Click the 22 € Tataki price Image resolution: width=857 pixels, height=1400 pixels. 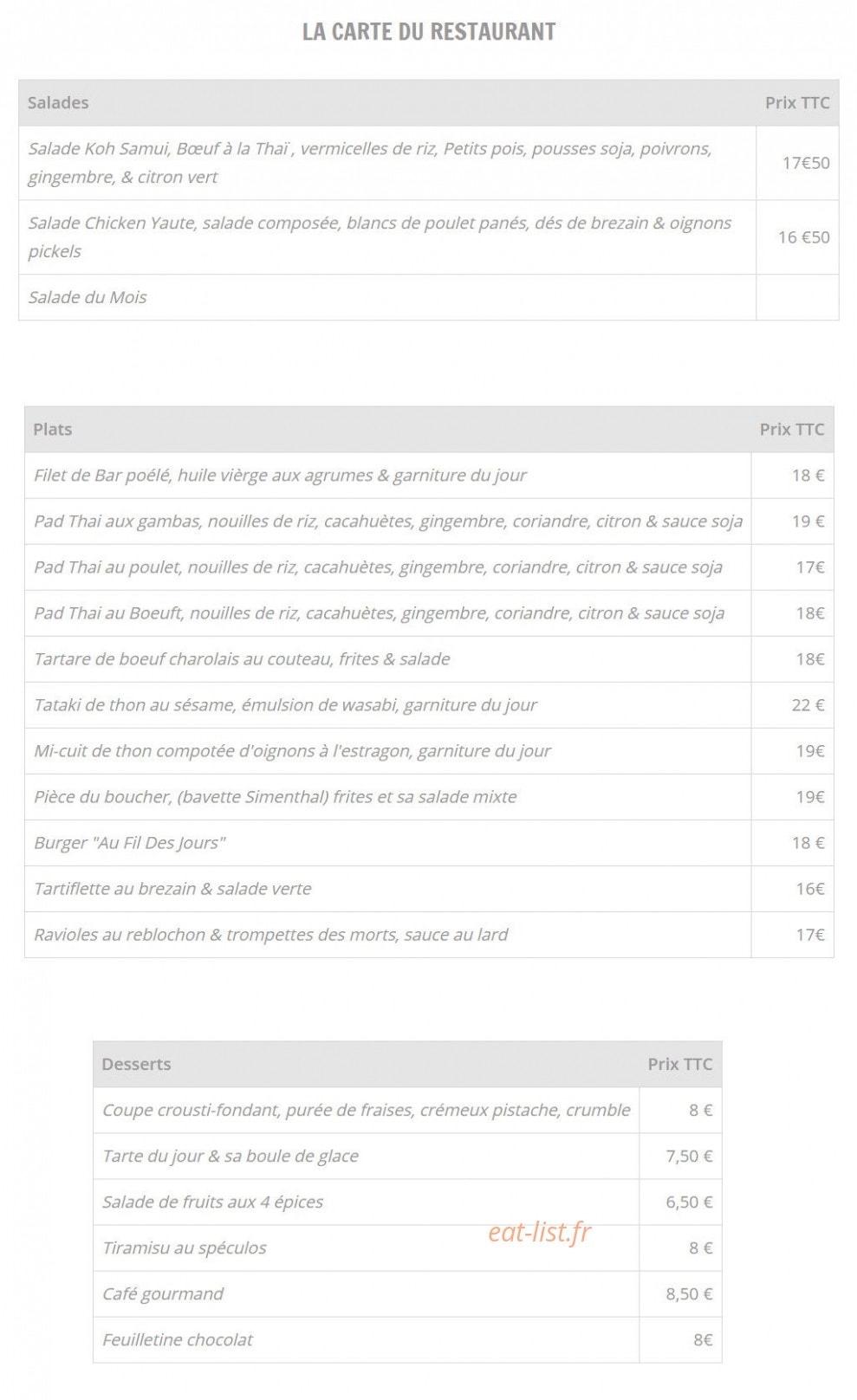pos(808,705)
